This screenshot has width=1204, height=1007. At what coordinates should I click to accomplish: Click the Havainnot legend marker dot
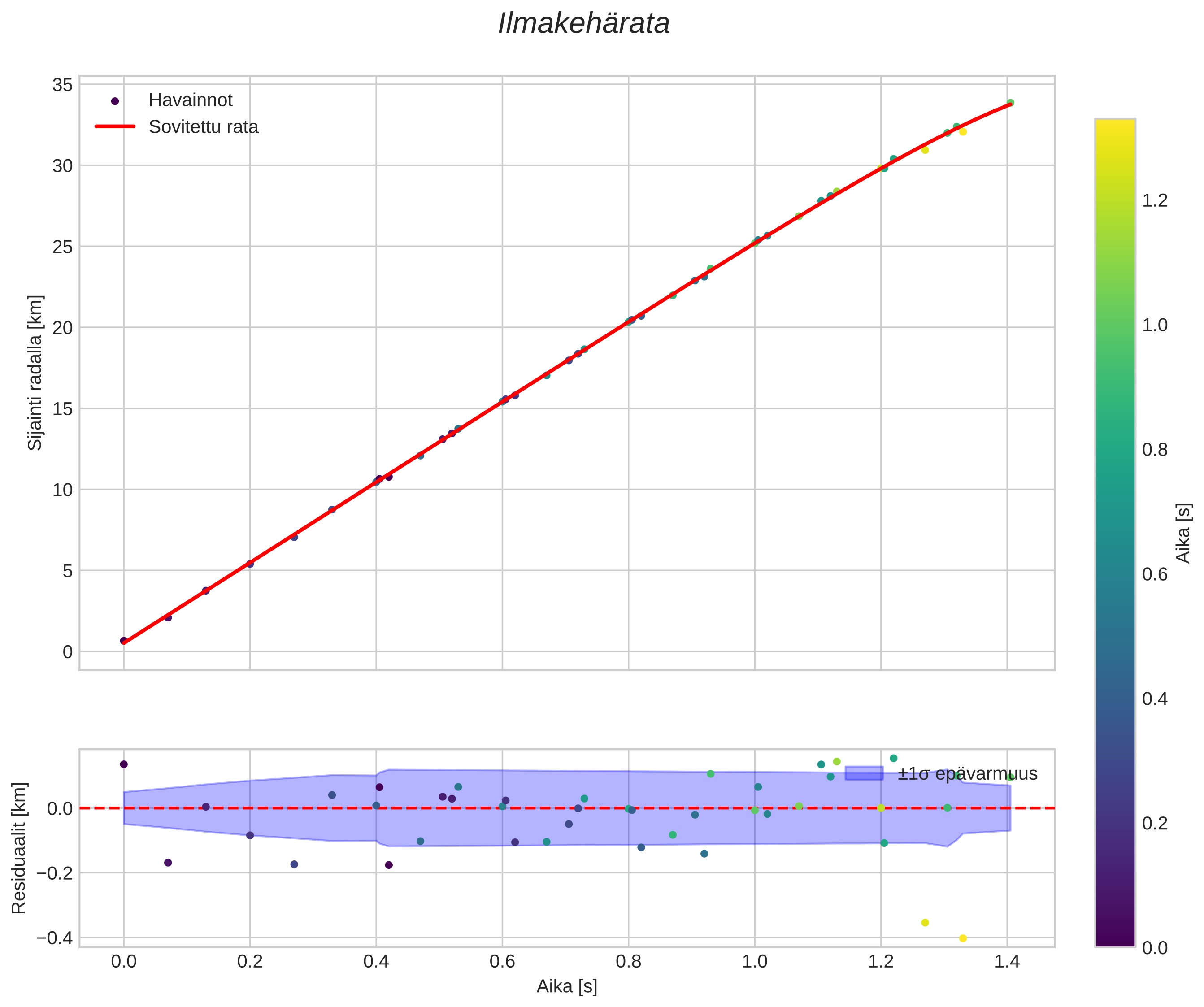115,101
